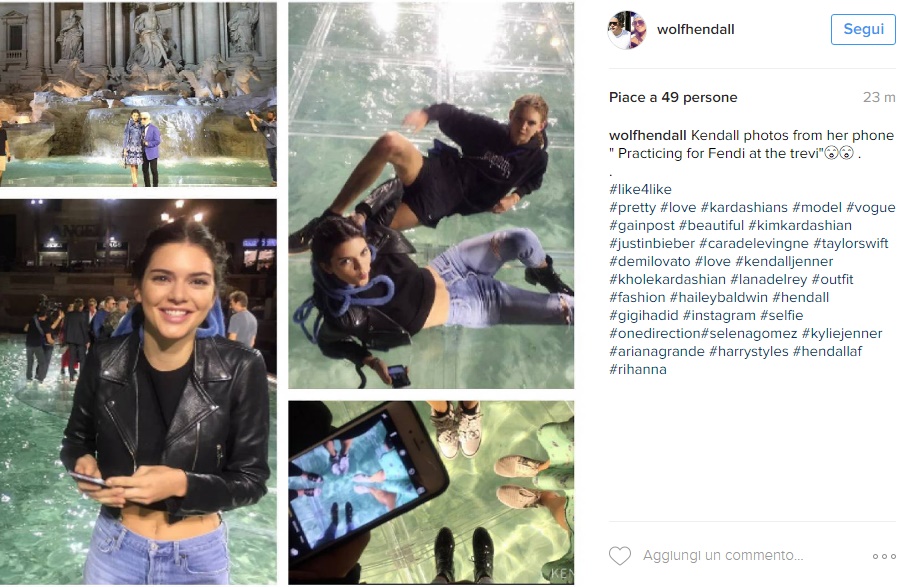Open the Trevi fountain photo at top left

point(138,94)
